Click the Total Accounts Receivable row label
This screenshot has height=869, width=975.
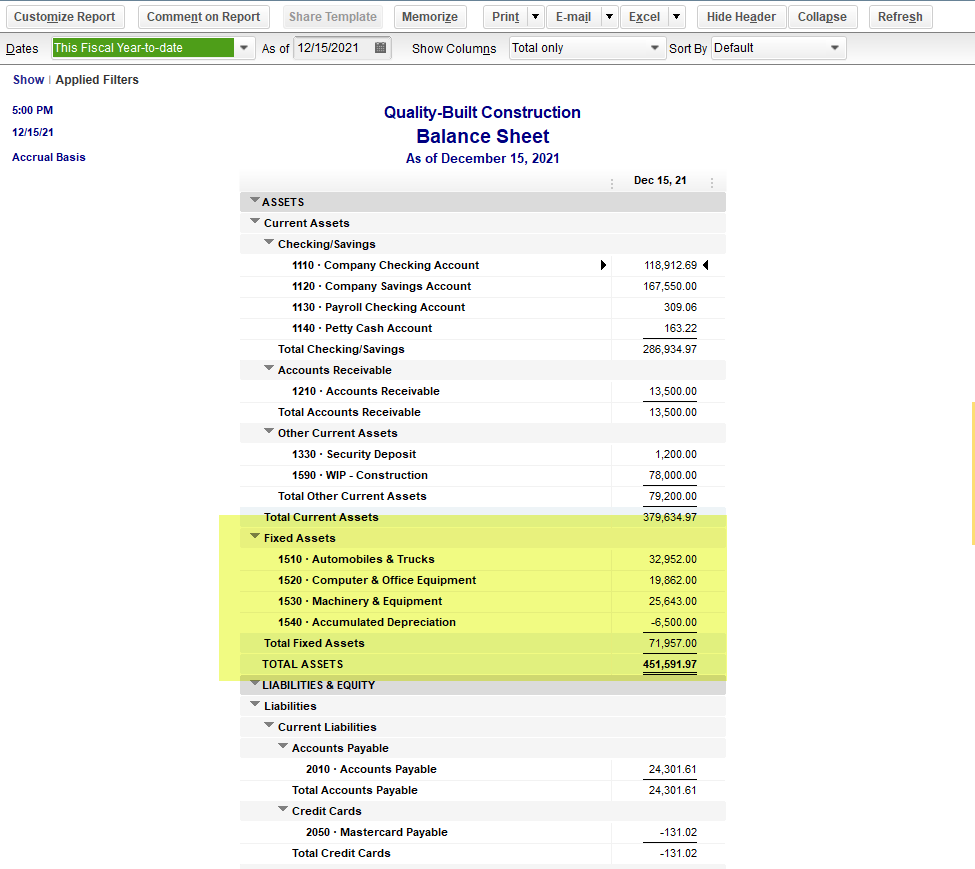click(x=349, y=412)
